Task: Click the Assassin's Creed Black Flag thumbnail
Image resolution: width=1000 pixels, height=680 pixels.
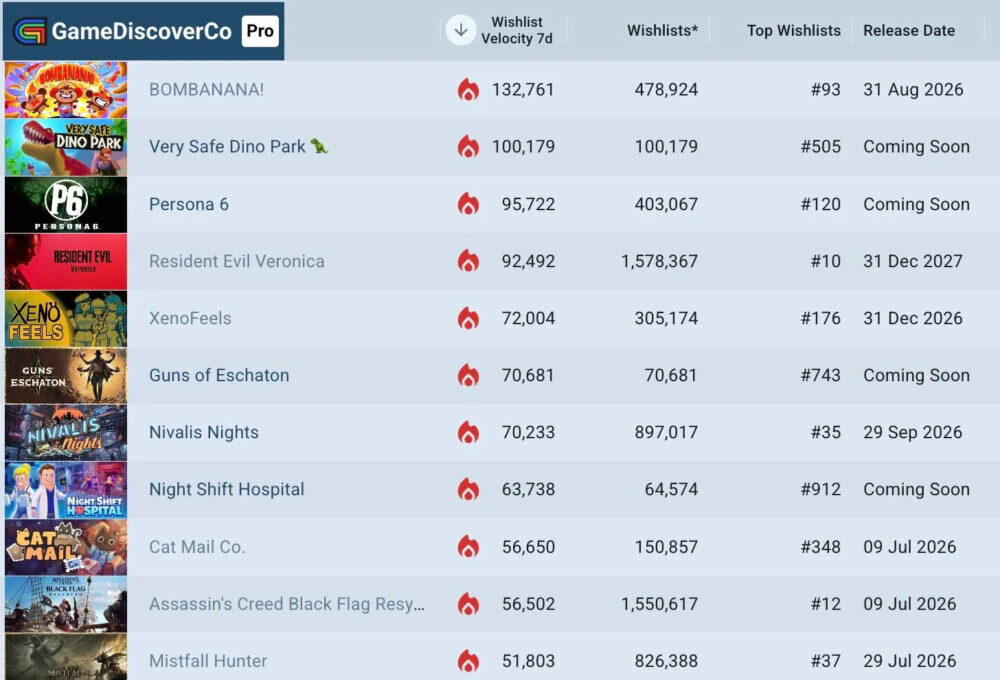Action: (x=66, y=604)
